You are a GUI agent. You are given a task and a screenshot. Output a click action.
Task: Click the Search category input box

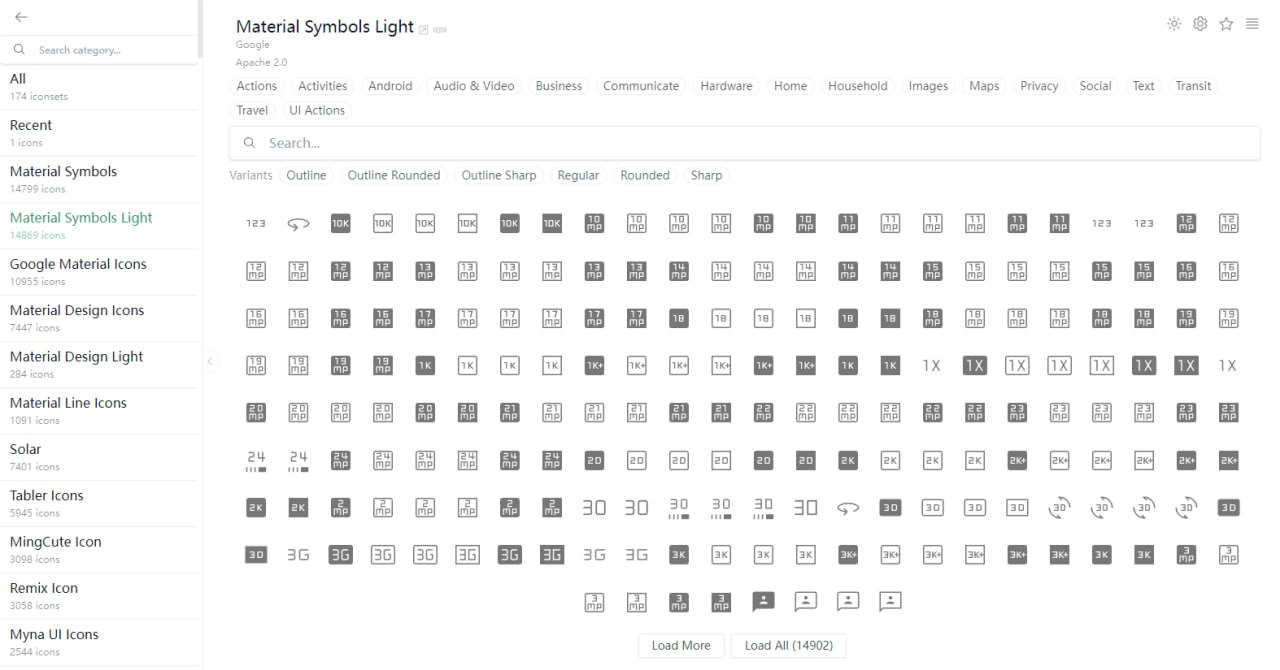110,50
